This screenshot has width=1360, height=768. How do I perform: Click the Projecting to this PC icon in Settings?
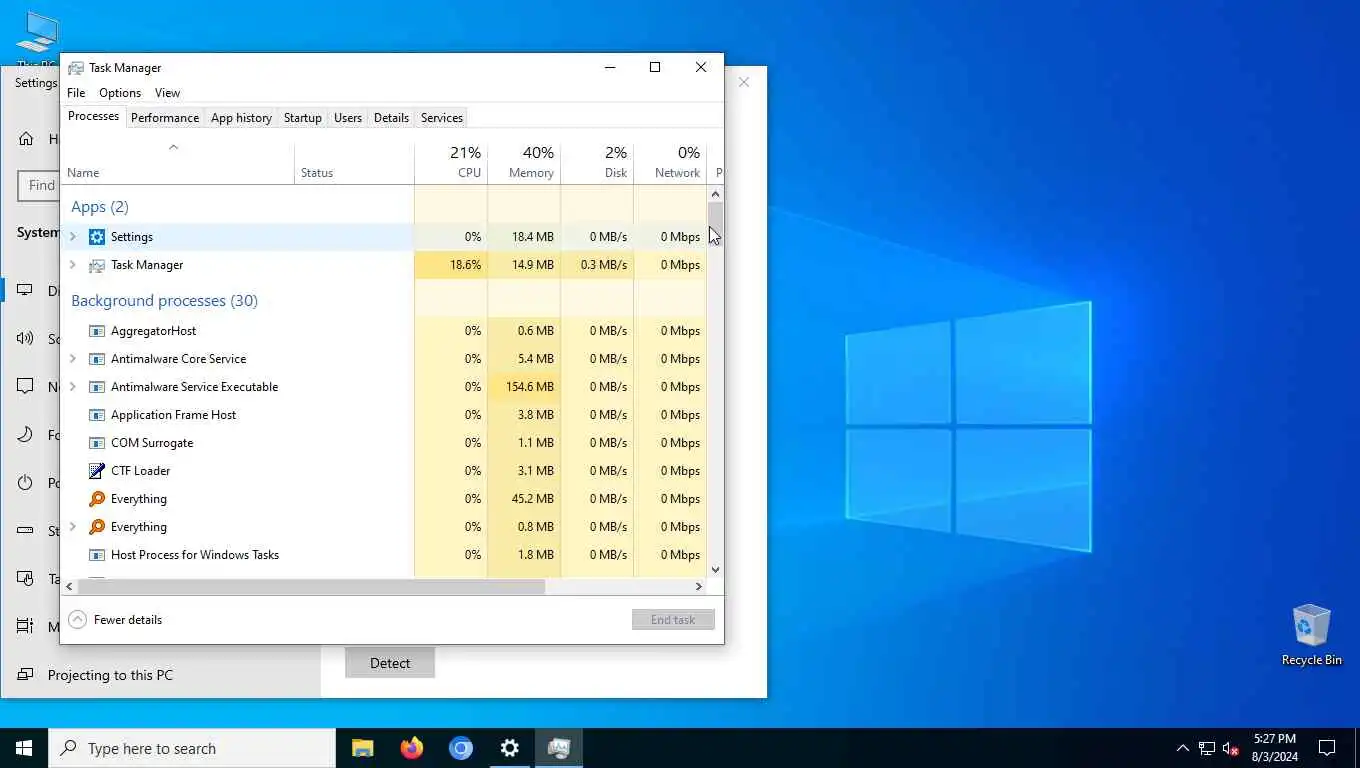click(x=26, y=675)
